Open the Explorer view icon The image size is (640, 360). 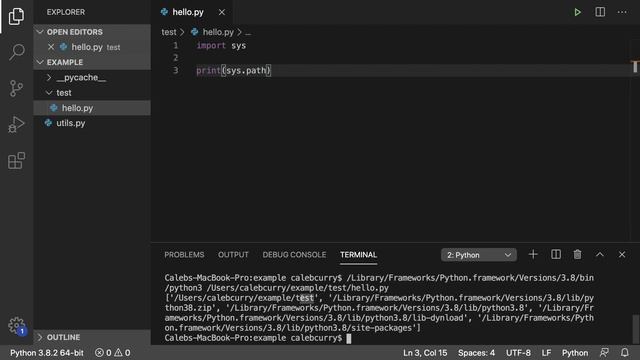16,16
